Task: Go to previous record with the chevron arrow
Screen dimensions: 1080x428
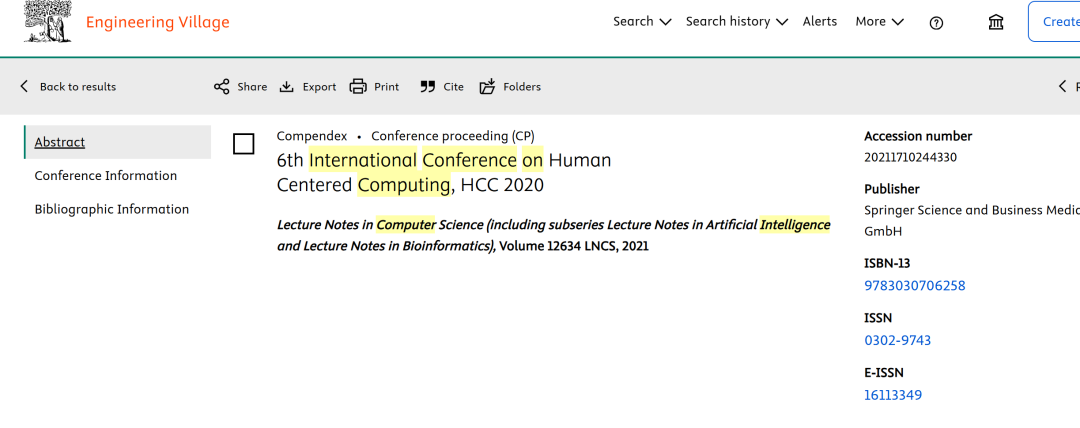Action: [1062, 86]
